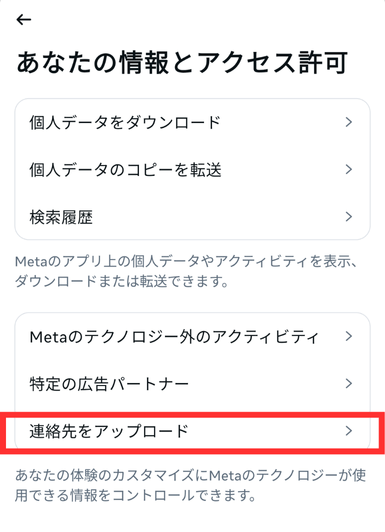Tap the chevron beside 検索履歴
Screen dimensions: 385x532
348,216
